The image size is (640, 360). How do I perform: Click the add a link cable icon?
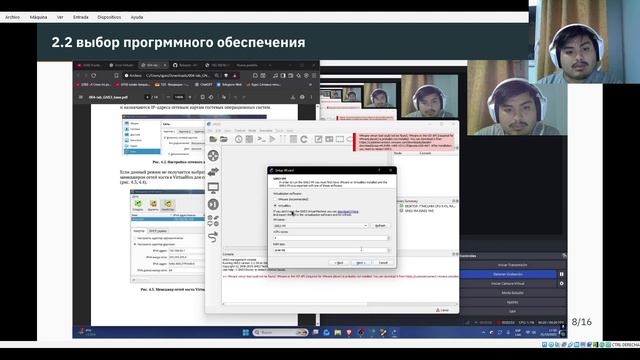(213, 237)
